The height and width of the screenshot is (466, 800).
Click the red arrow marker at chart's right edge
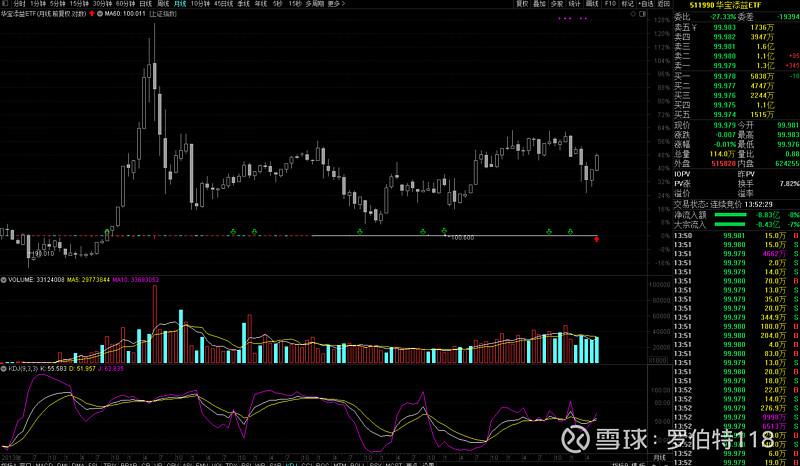597,238
